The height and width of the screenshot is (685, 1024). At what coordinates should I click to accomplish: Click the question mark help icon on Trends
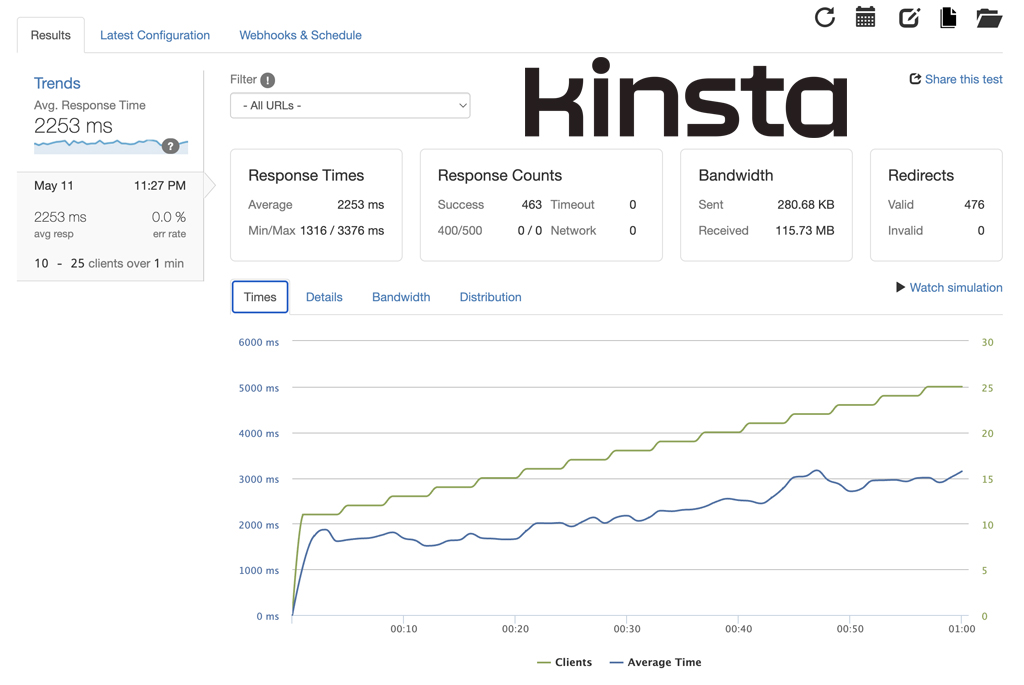click(170, 146)
